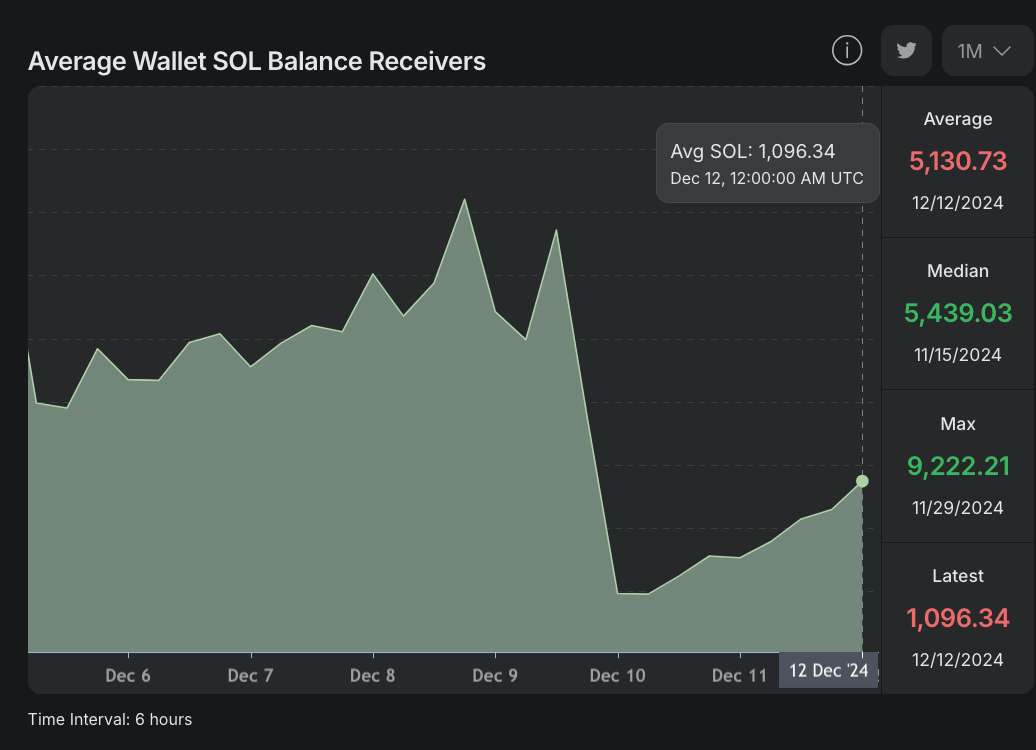Click the Dec 7 axis label
This screenshot has height=750, width=1036.
(250, 676)
